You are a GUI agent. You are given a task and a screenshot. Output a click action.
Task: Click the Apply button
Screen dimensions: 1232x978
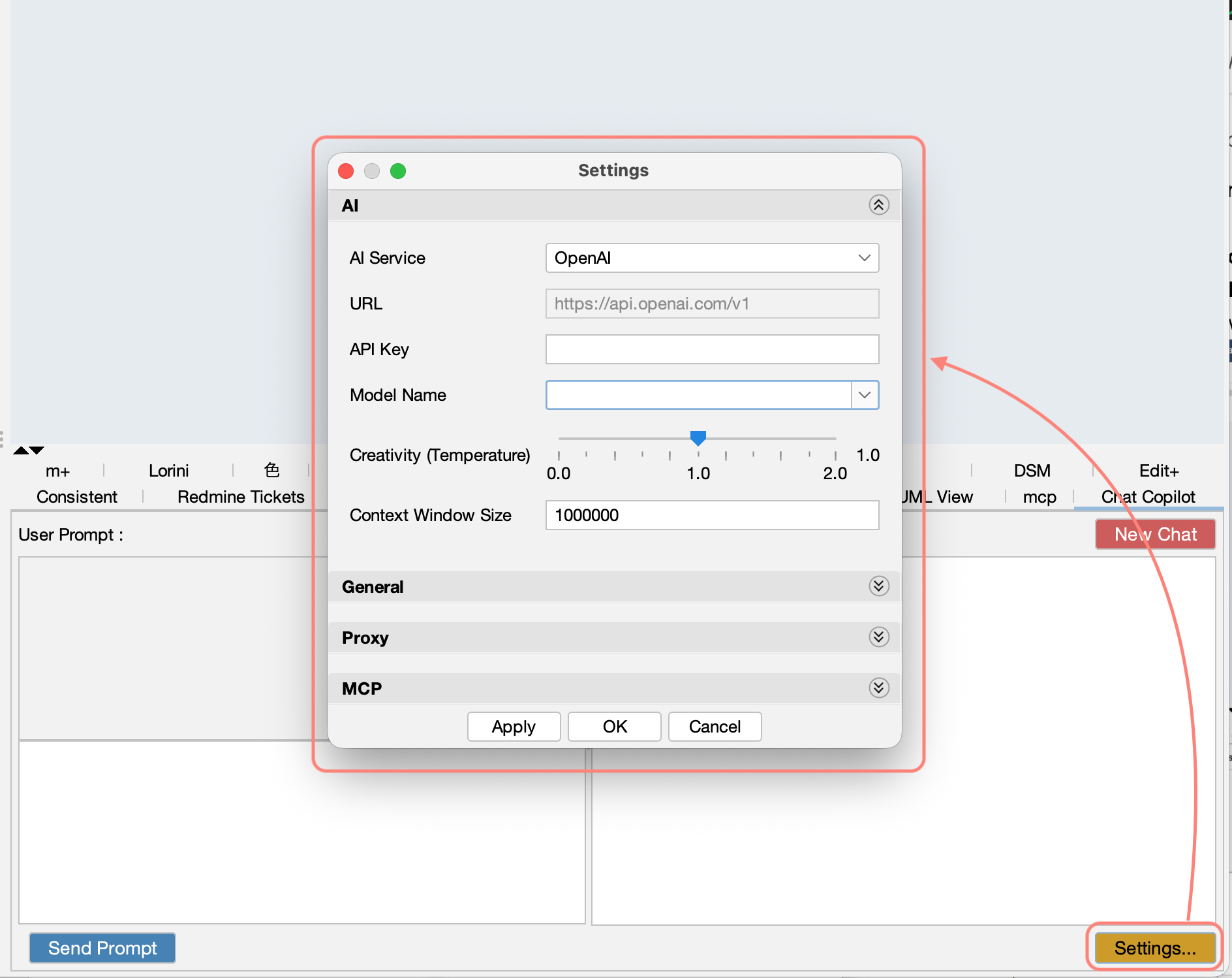click(x=514, y=726)
